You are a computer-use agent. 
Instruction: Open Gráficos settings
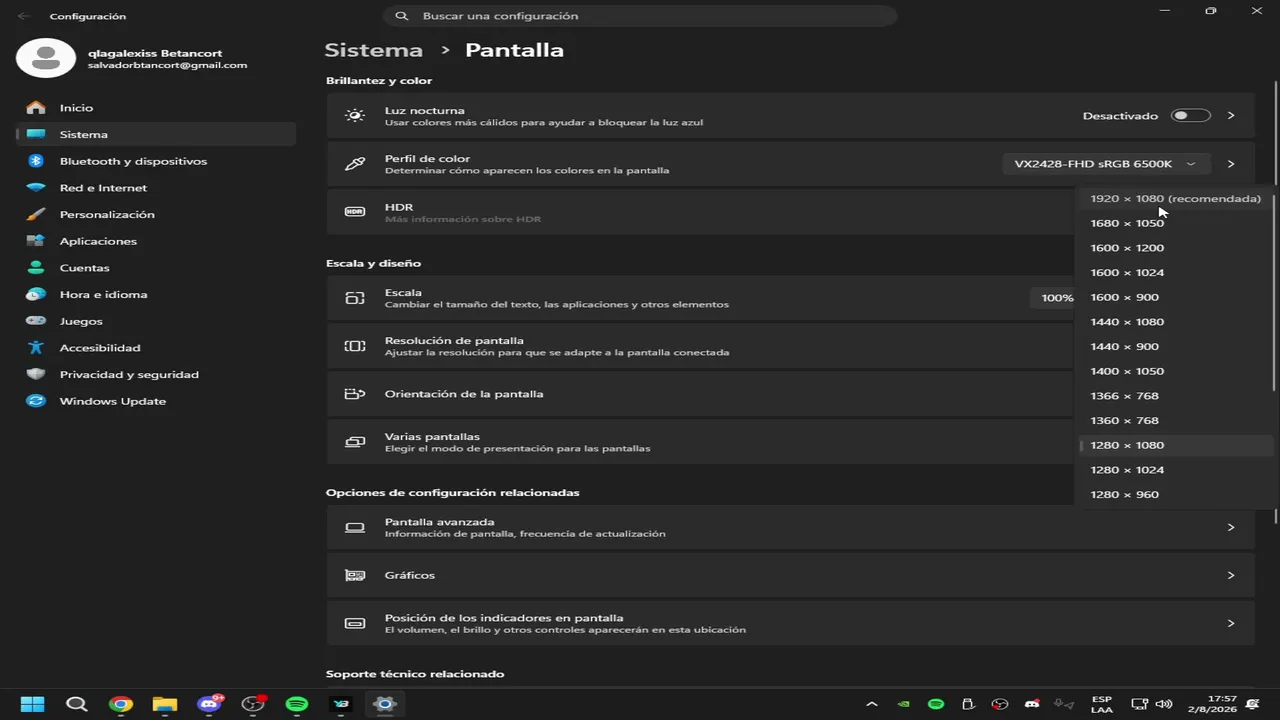(790, 575)
